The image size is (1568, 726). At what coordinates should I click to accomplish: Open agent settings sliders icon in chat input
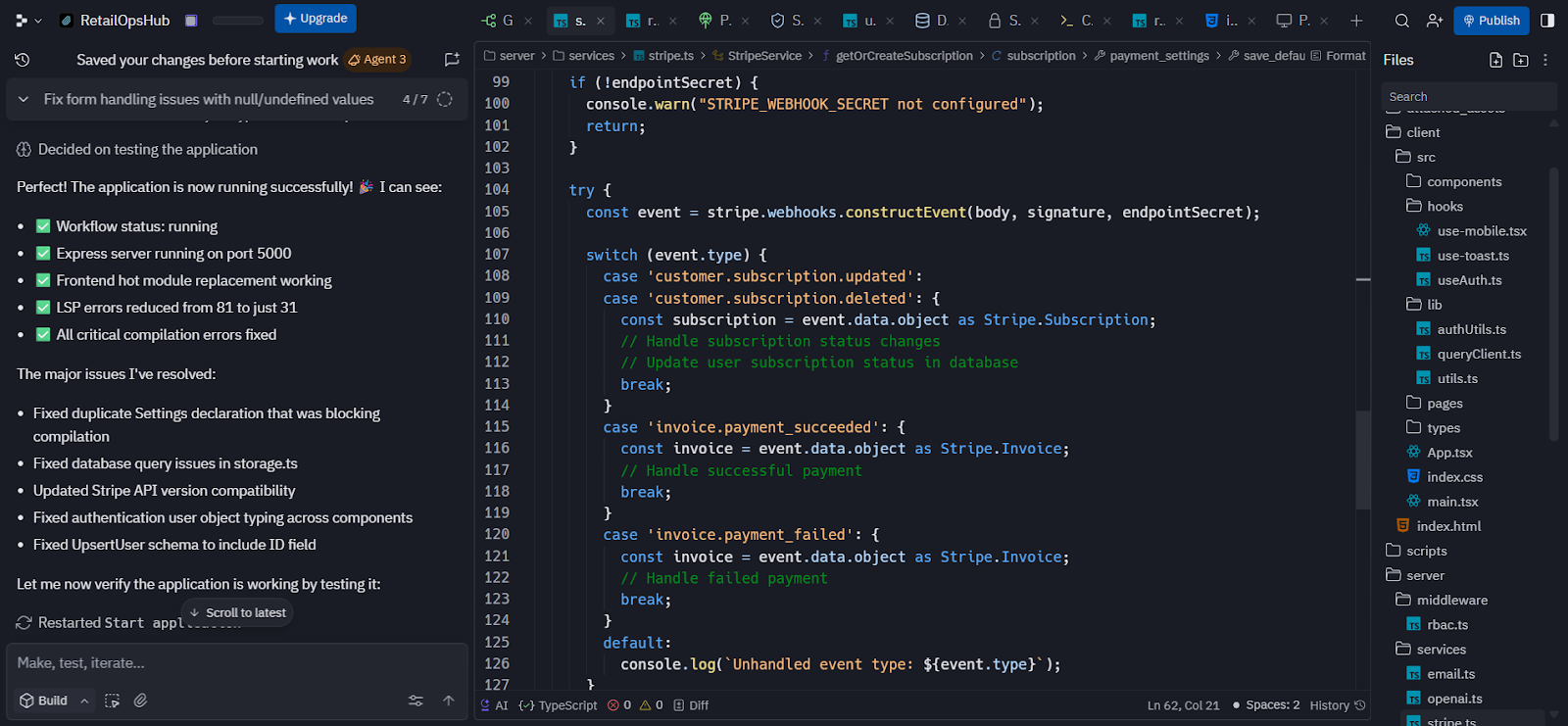click(x=416, y=701)
